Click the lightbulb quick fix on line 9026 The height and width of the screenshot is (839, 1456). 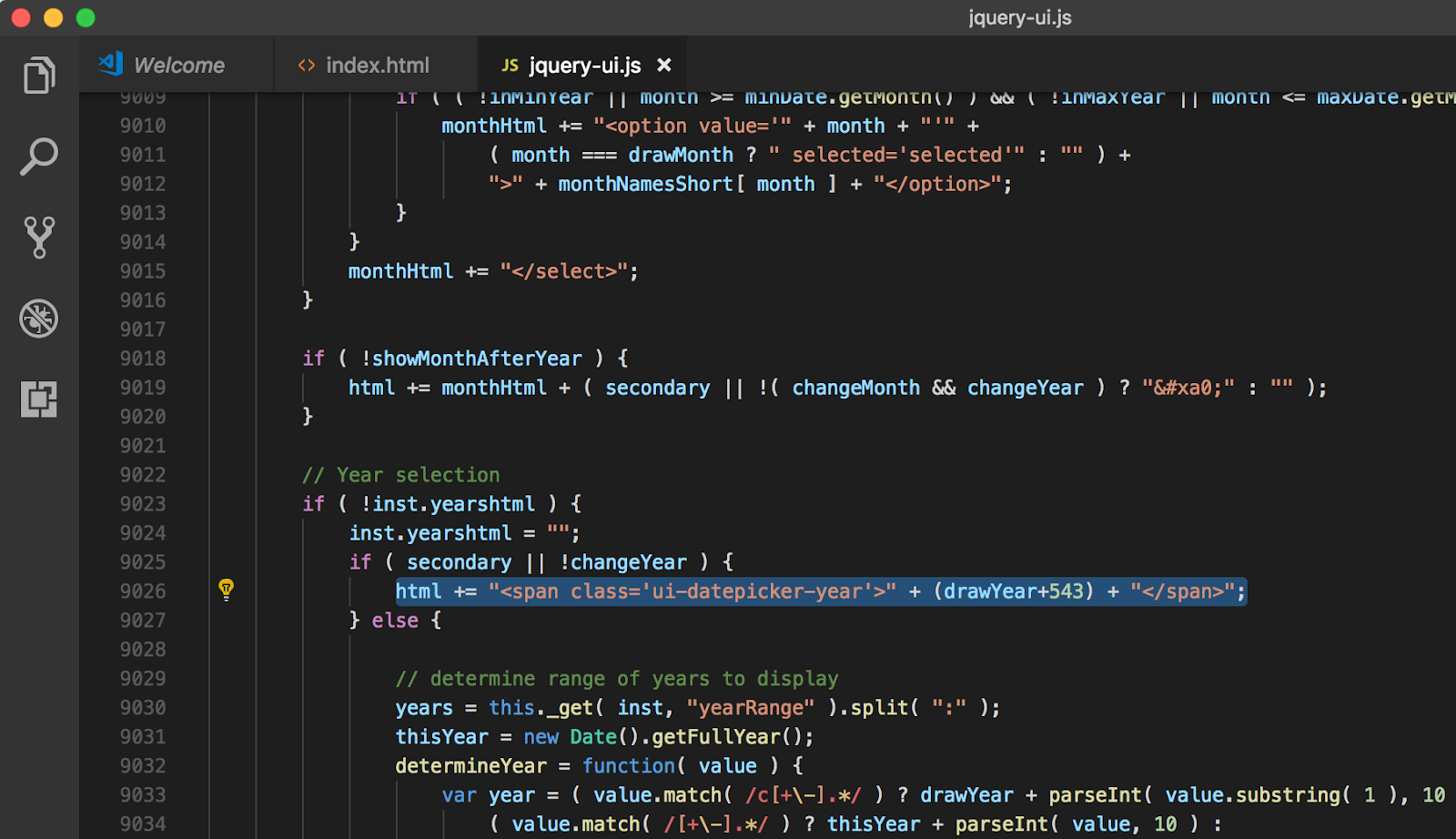point(226,591)
